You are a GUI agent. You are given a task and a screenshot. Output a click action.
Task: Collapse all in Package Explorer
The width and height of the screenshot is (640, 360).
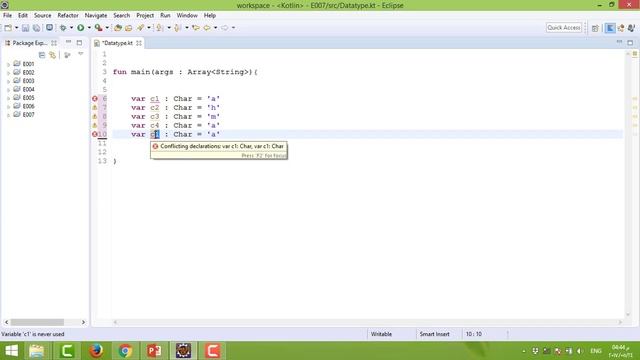[x=42, y=55]
